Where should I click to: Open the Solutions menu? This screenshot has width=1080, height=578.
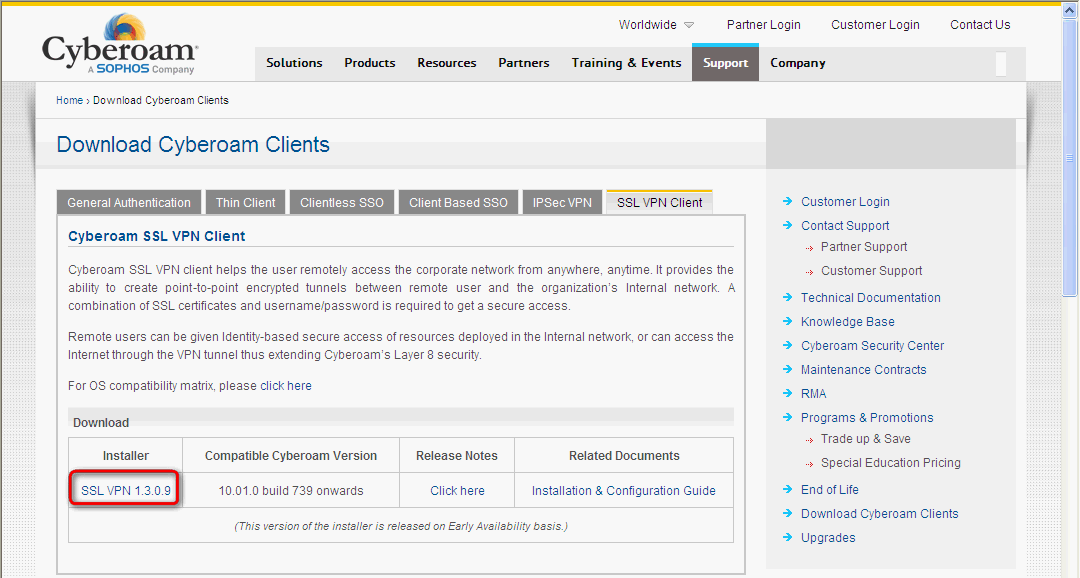[x=294, y=63]
